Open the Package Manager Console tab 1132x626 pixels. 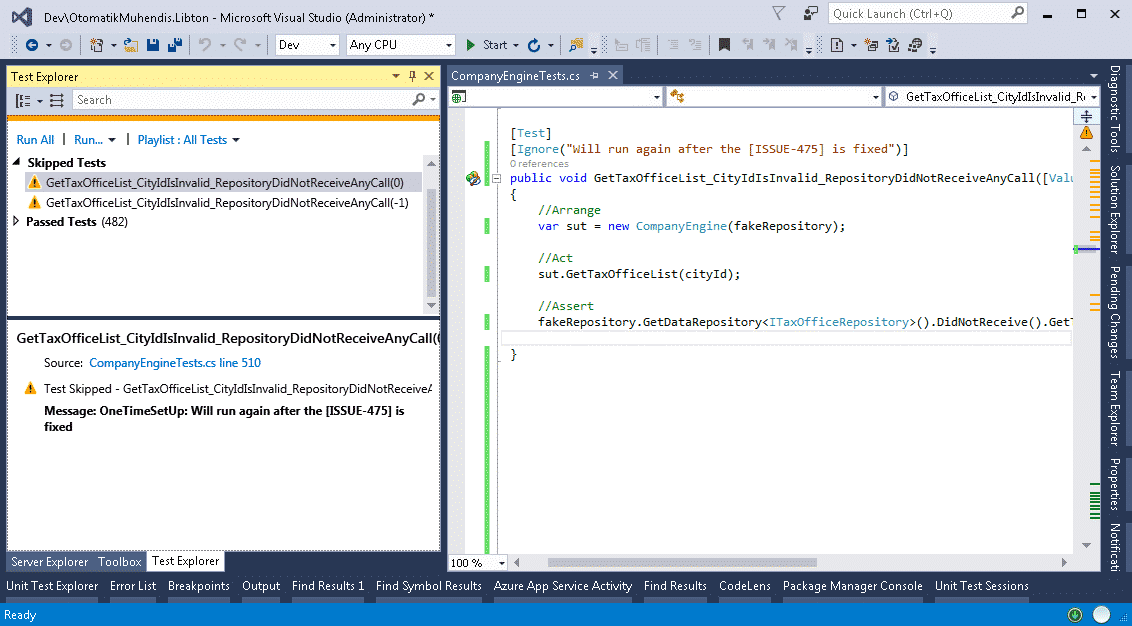tap(852, 586)
